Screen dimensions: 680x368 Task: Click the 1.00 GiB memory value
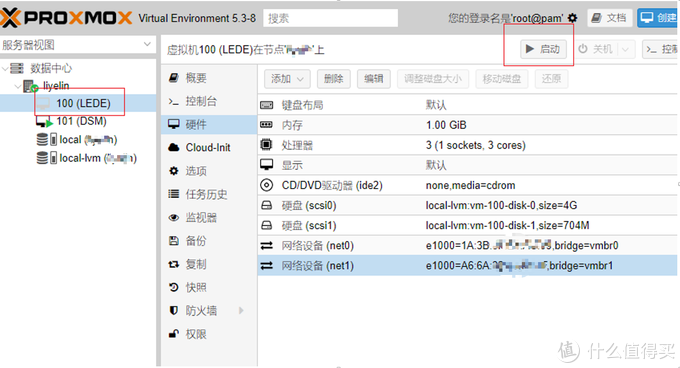[446, 125]
